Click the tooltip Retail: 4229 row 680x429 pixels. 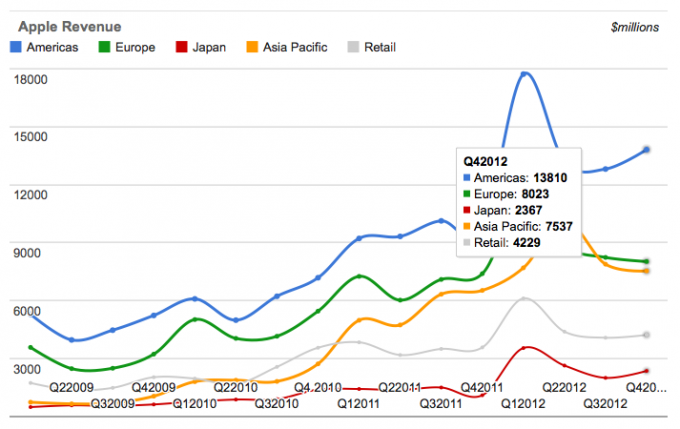[502, 242]
